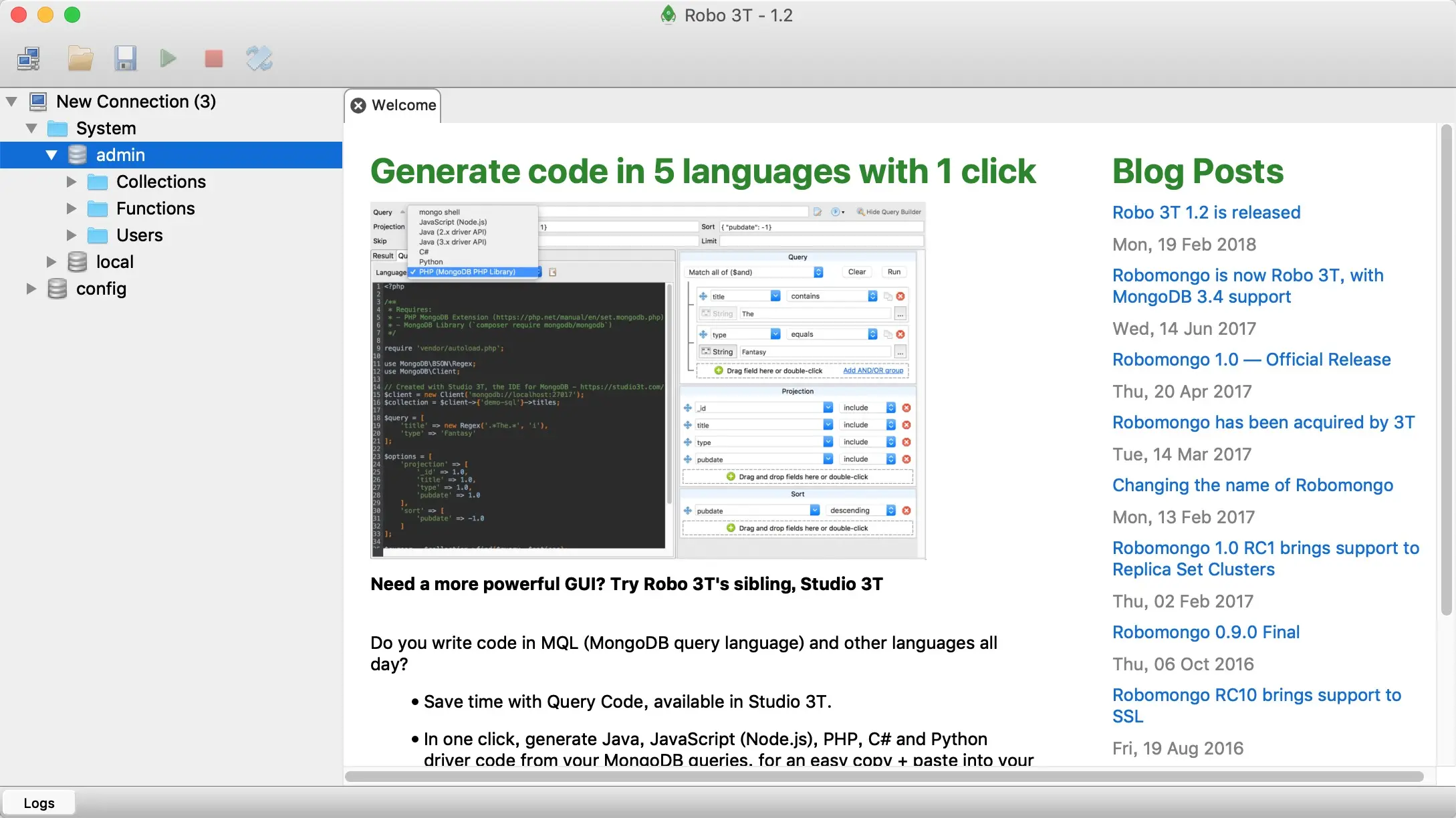Open 'Robomongo 0.9.0 Final' blog link
Screen dimensions: 1456x818
click(1205, 632)
